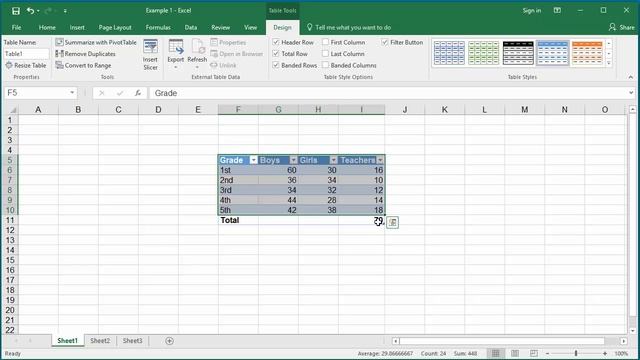This screenshot has height=360, width=640.
Task: Enable the Banded Columns checkbox
Action: click(x=325, y=65)
